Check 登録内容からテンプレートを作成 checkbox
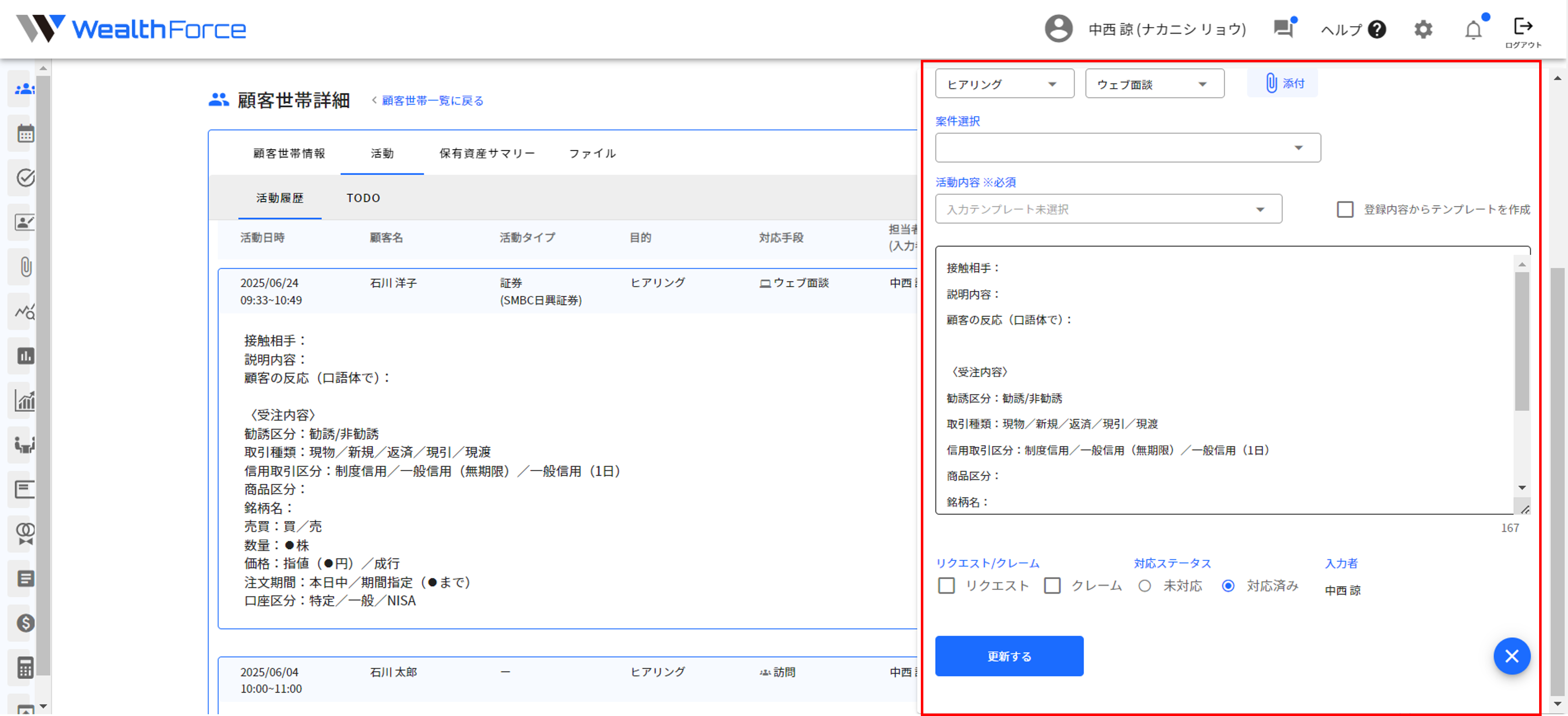The width and height of the screenshot is (1568, 716). pos(1345,209)
